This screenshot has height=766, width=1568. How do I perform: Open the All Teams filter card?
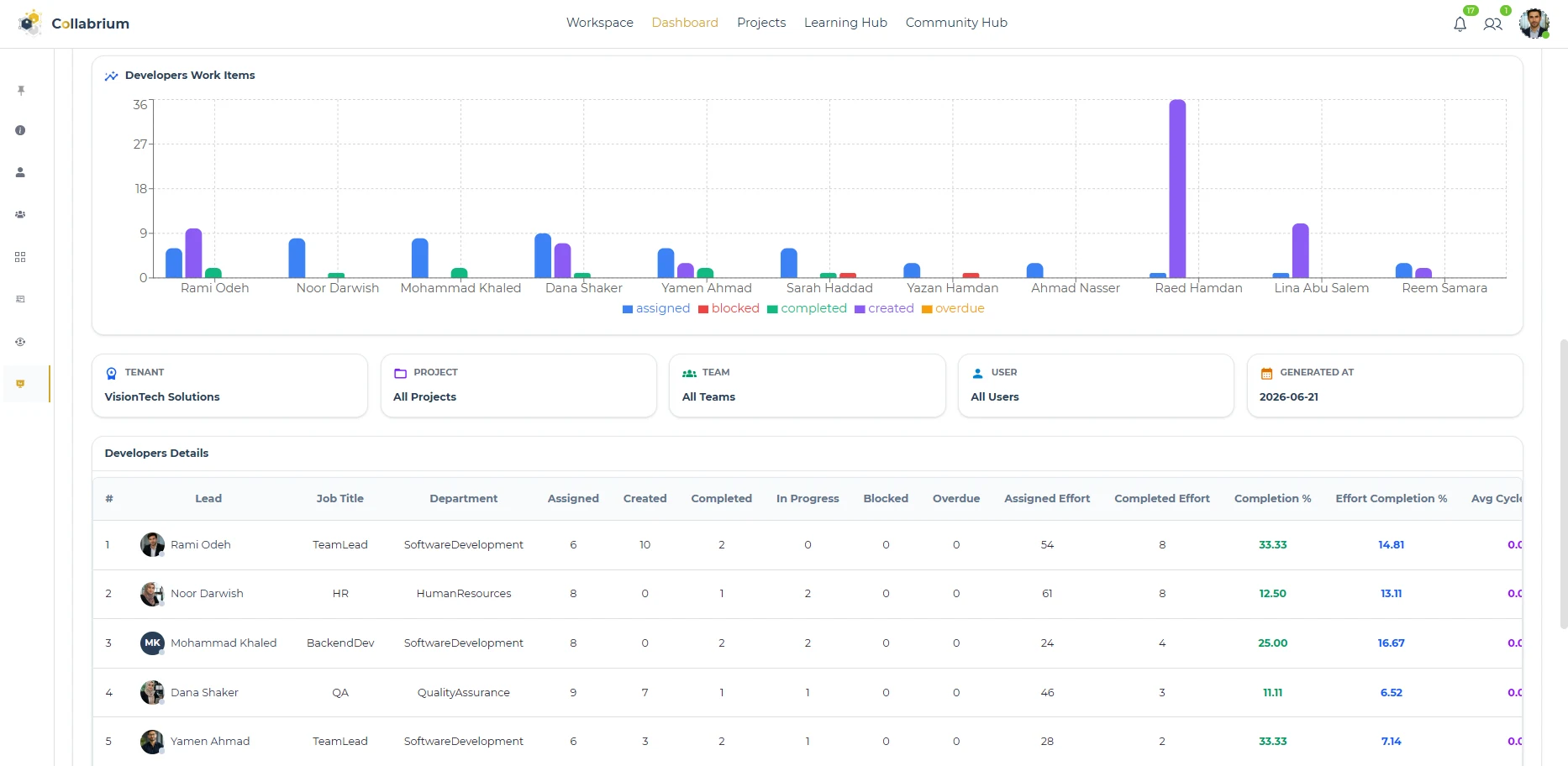click(x=808, y=386)
